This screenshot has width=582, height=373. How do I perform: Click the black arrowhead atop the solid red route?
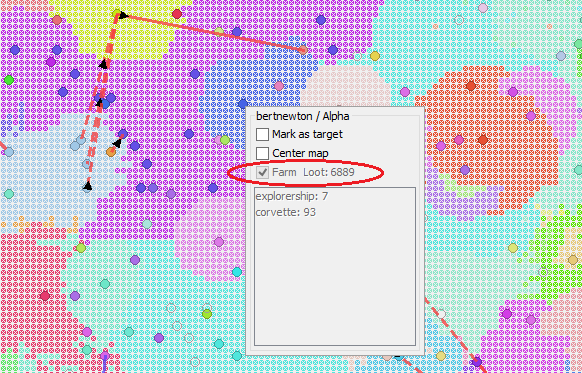click(x=123, y=15)
